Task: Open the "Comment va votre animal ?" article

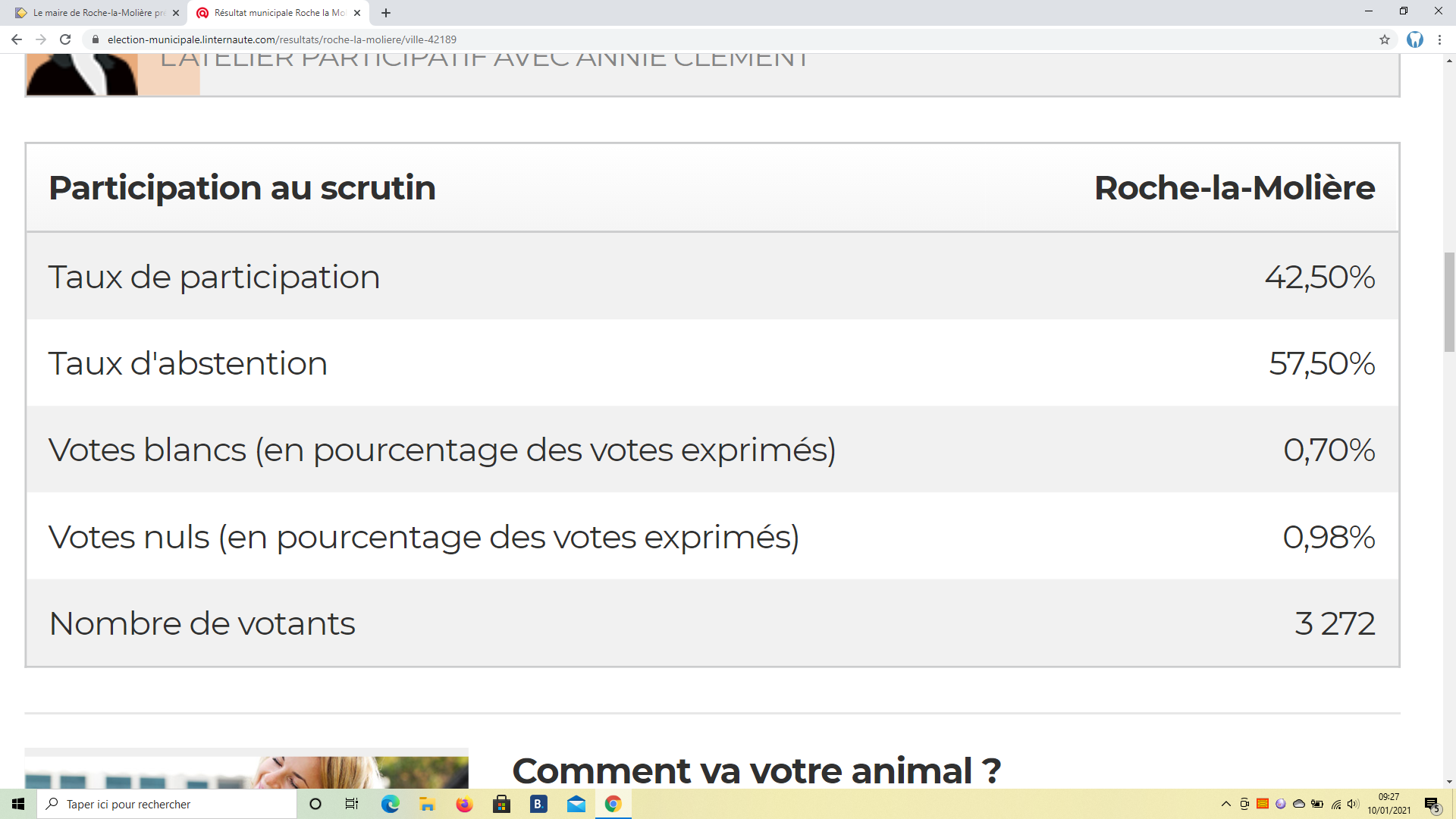Action: coord(756,770)
